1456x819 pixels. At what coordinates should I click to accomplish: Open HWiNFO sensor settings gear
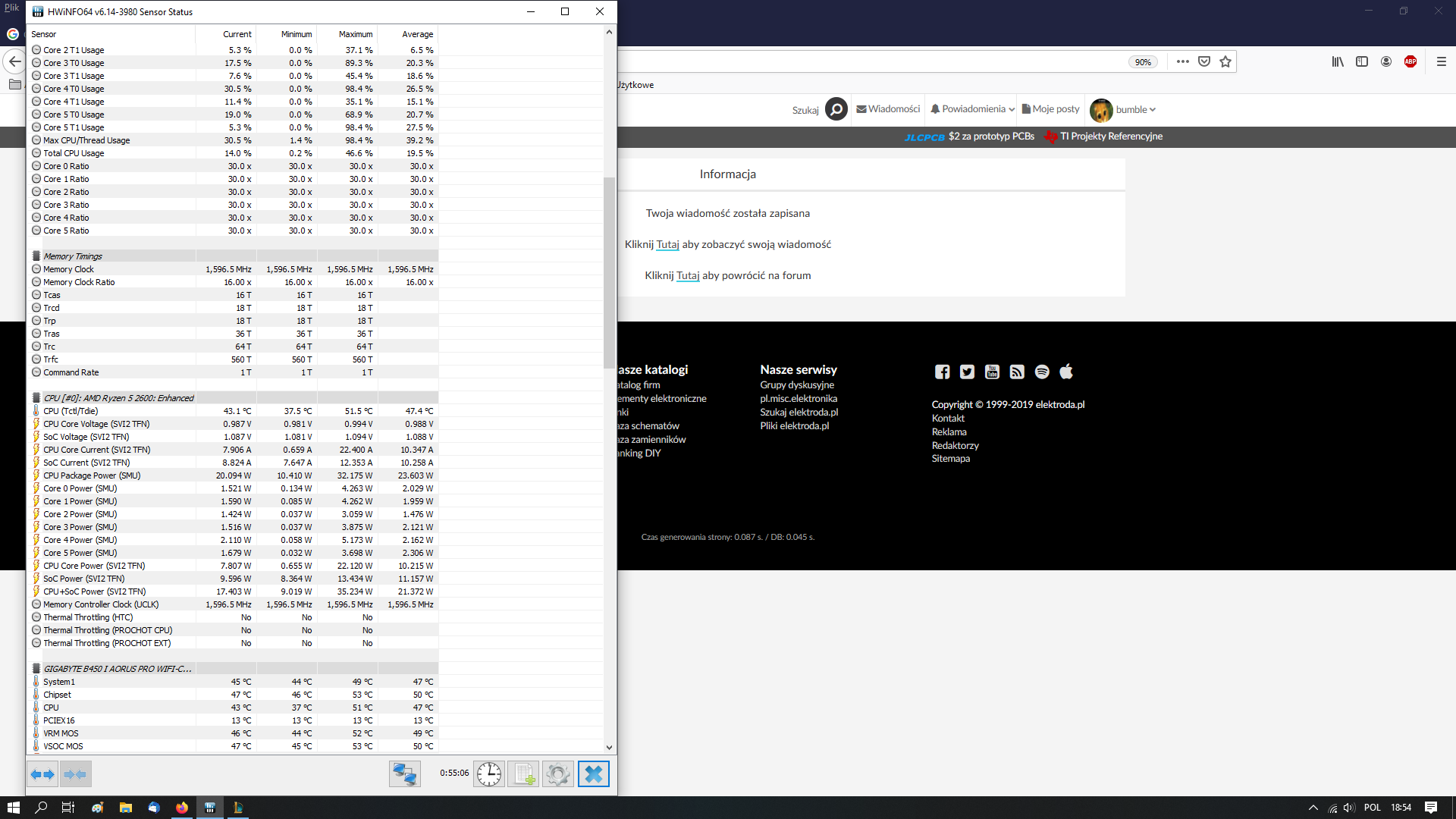coord(557,774)
